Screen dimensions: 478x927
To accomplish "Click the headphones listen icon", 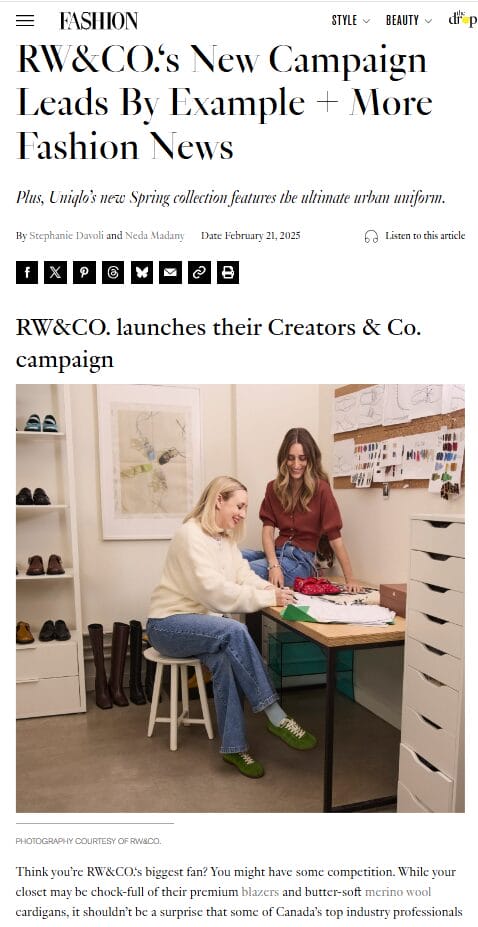I will pyautogui.click(x=371, y=236).
